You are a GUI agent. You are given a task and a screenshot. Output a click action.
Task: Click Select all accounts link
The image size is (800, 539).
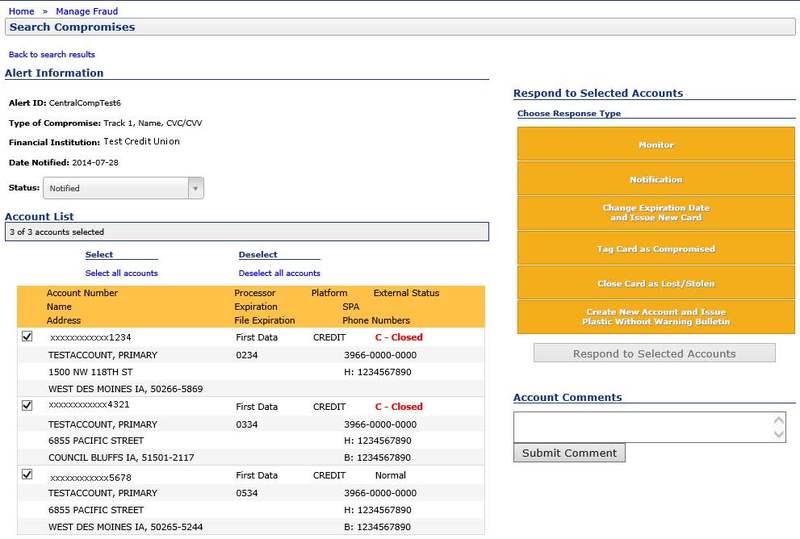point(121,273)
